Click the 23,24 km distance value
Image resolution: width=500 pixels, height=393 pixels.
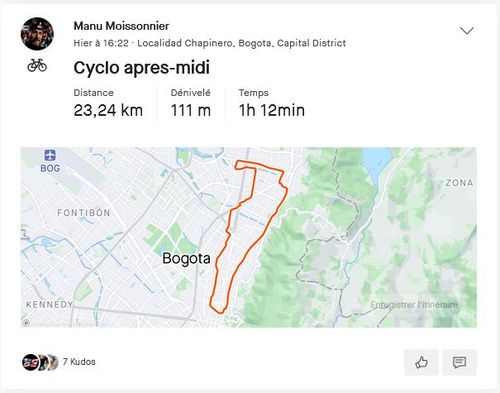coord(108,110)
